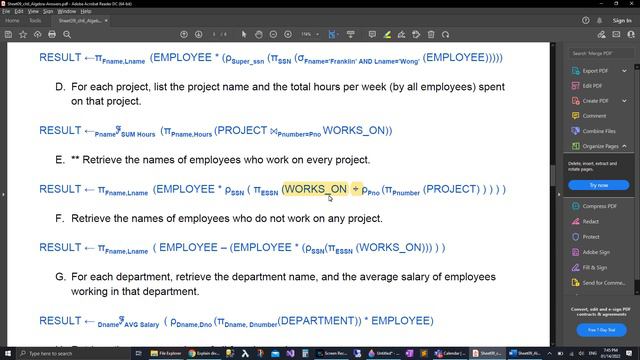640x360 pixels.
Task: Upload the file using the cloud icon
Action: point(38,35)
